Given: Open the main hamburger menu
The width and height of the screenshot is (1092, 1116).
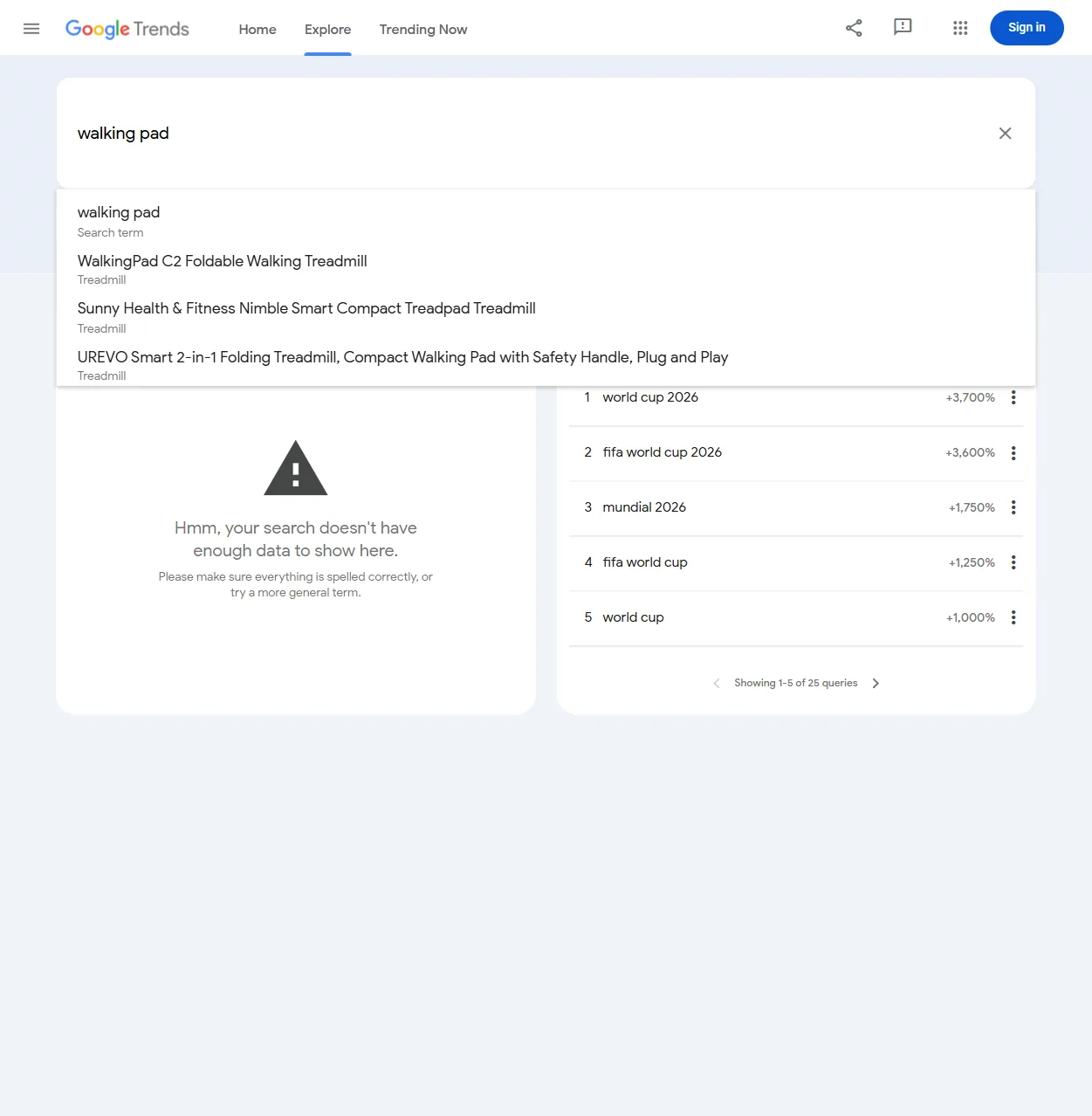Looking at the screenshot, I should pyautogui.click(x=31, y=29).
